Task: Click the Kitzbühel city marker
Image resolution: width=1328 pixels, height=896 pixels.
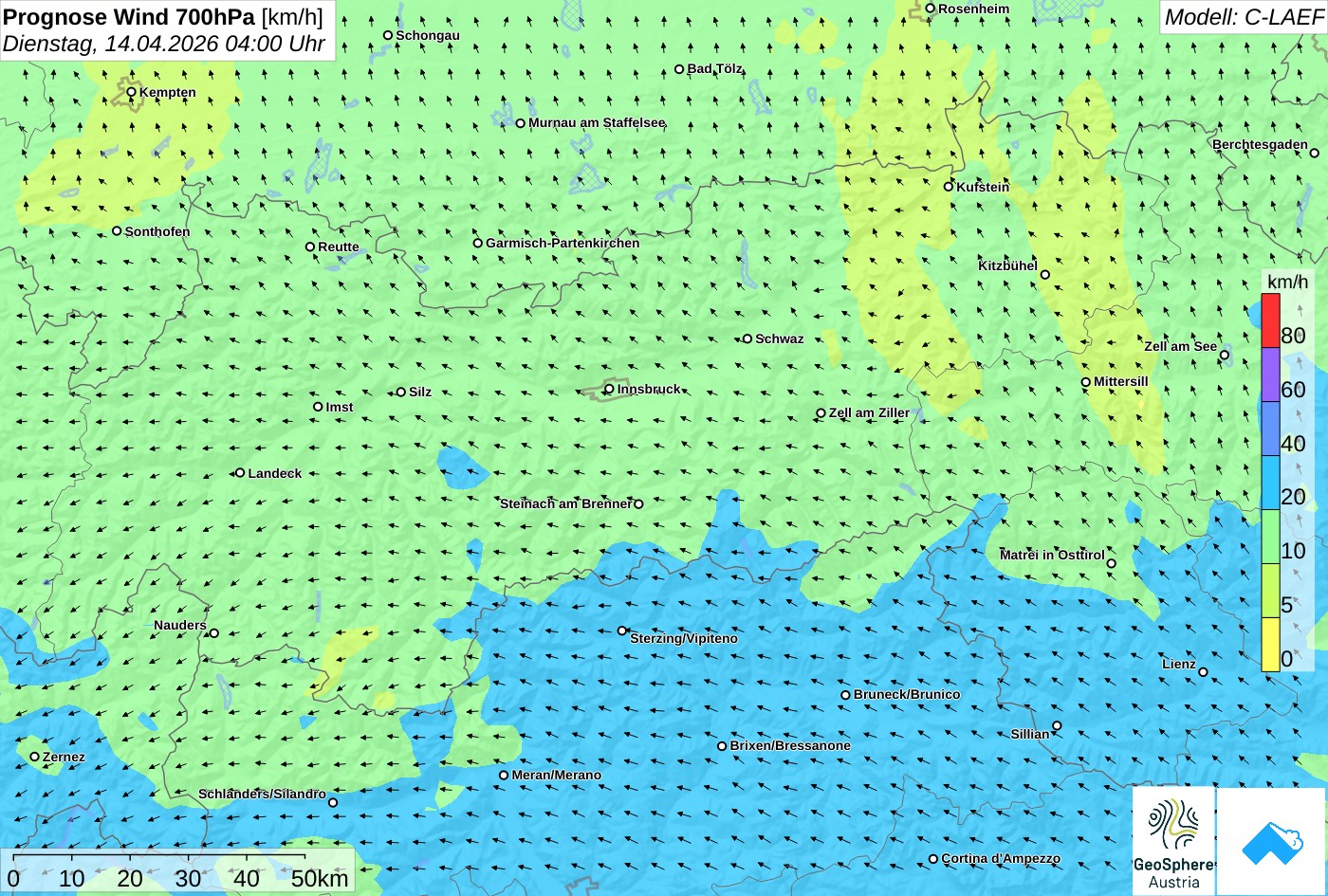Action: 1045,275
